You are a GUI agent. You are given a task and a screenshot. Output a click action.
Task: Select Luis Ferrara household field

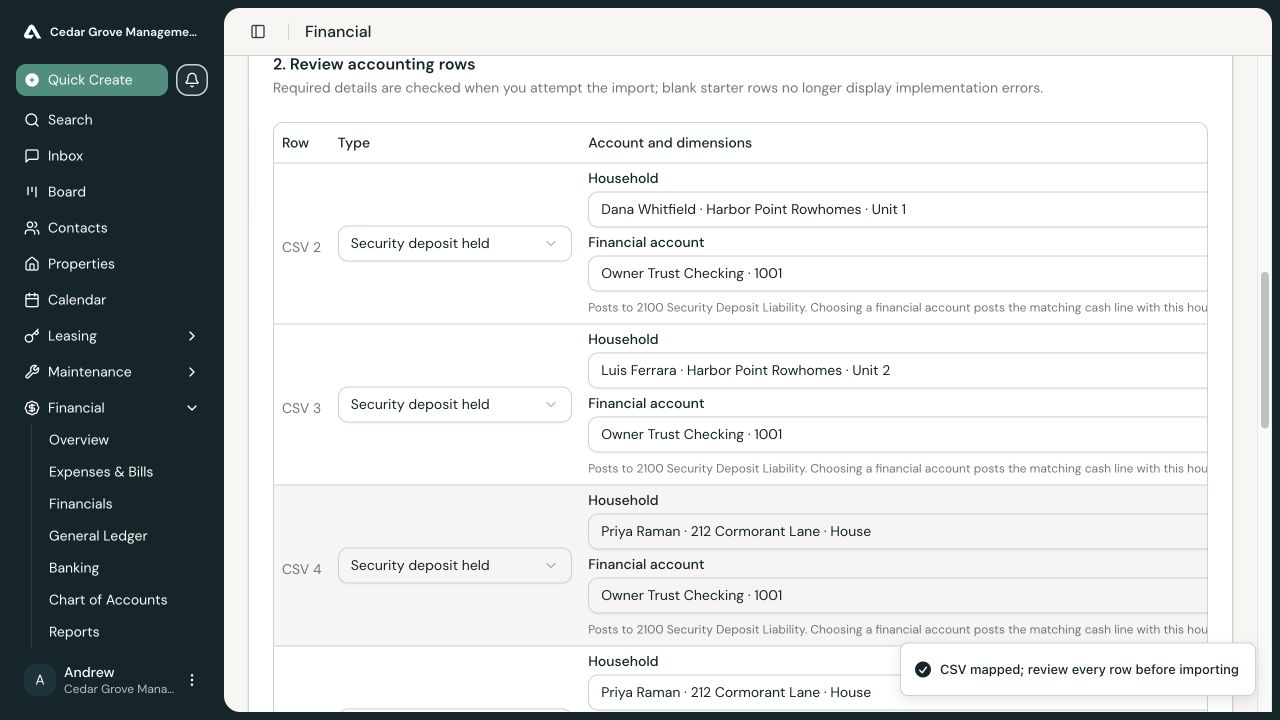[x=897, y=371]
